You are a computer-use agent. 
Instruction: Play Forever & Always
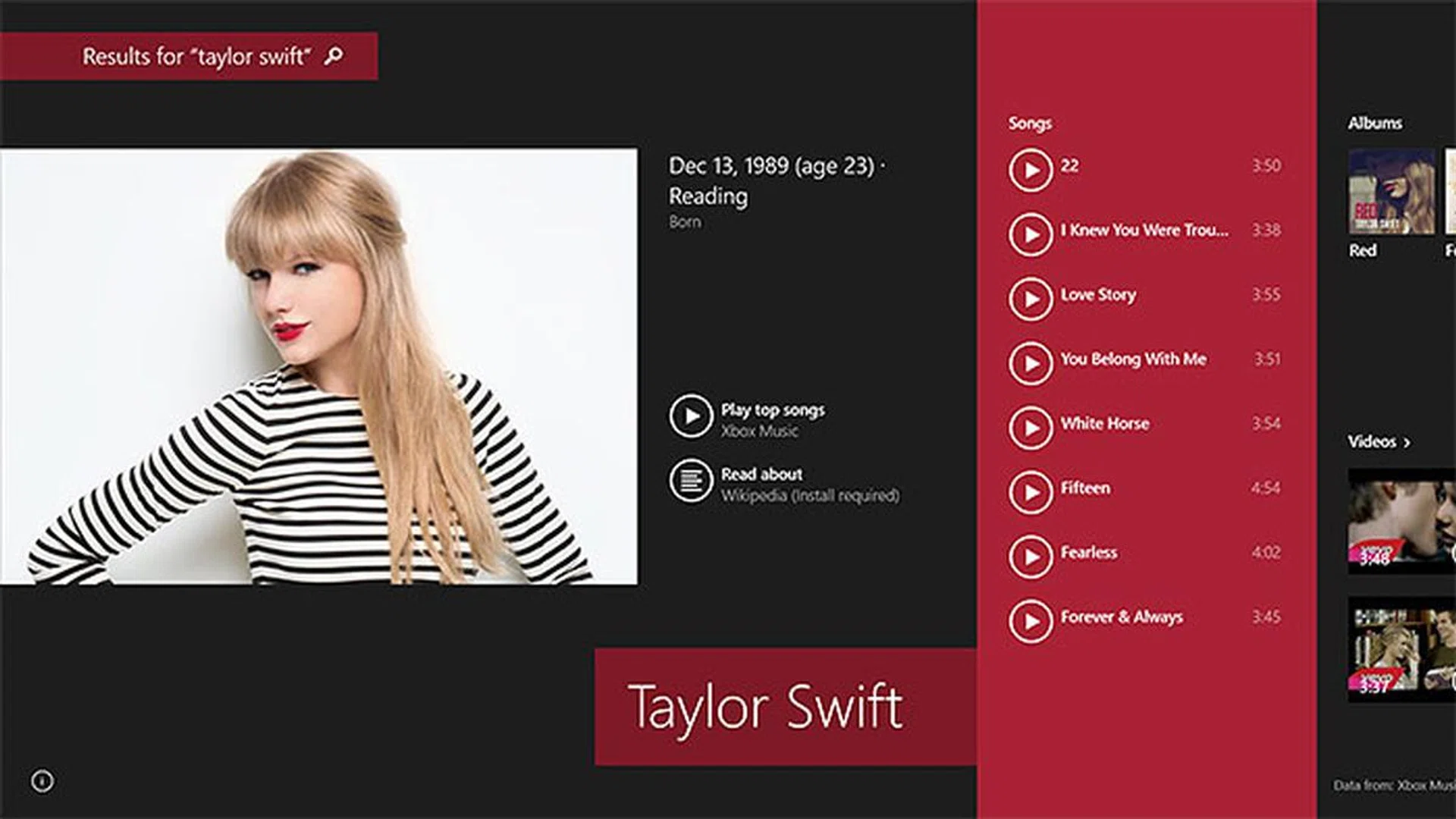1030,621
